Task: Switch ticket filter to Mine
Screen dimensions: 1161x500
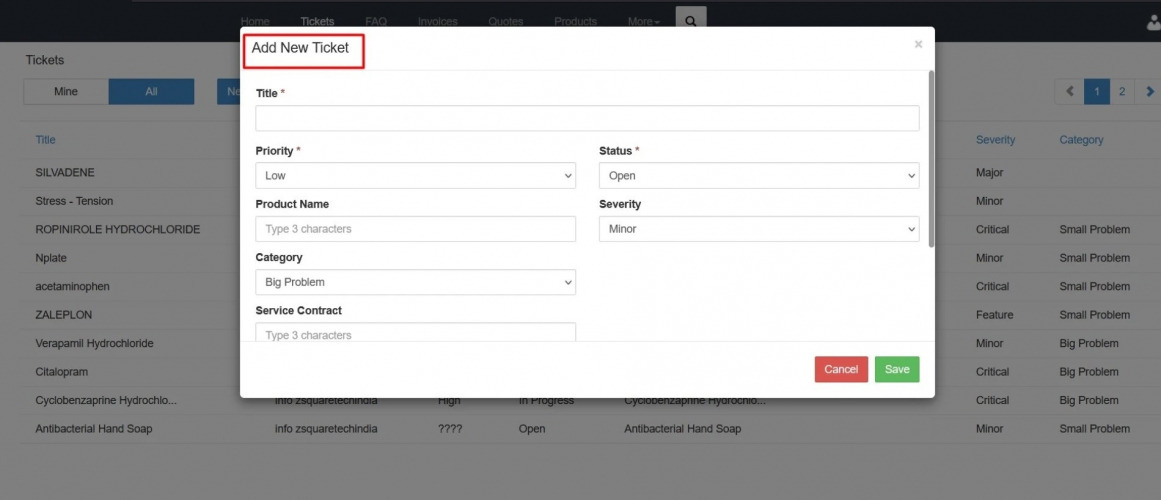Action: (x=66, y=92)
